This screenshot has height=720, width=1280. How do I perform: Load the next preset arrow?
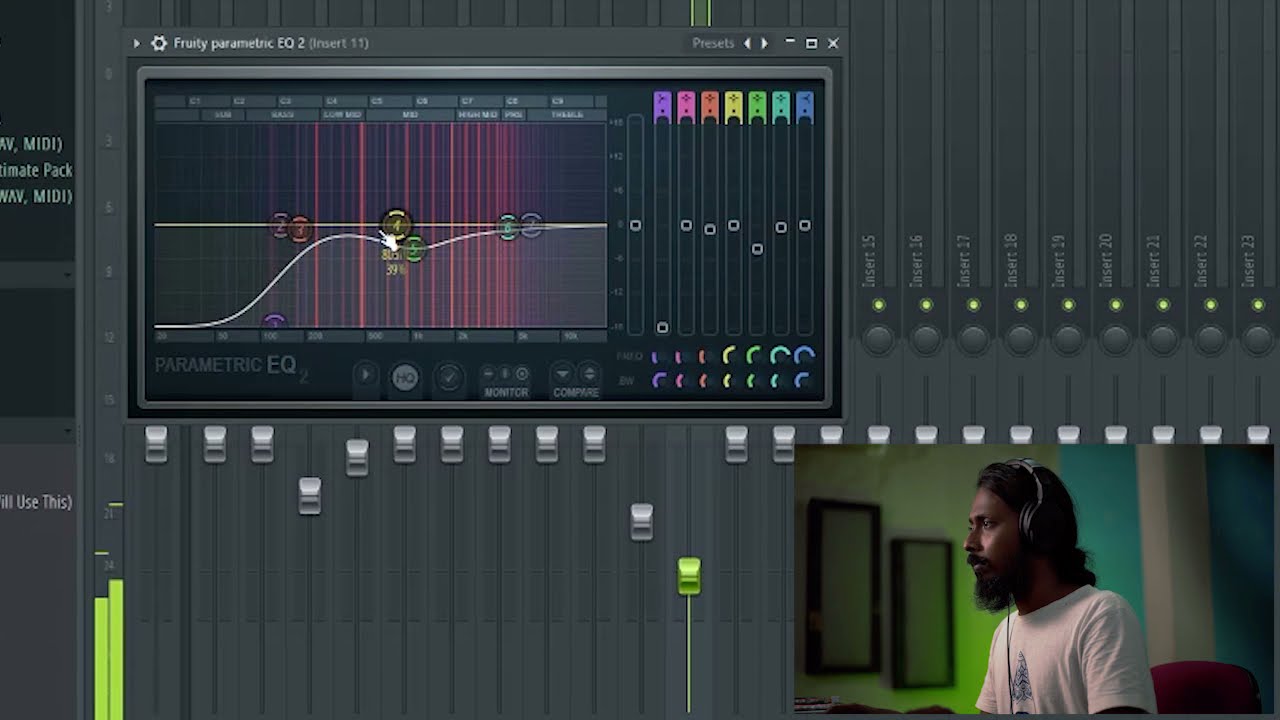[x=764, y=43]
